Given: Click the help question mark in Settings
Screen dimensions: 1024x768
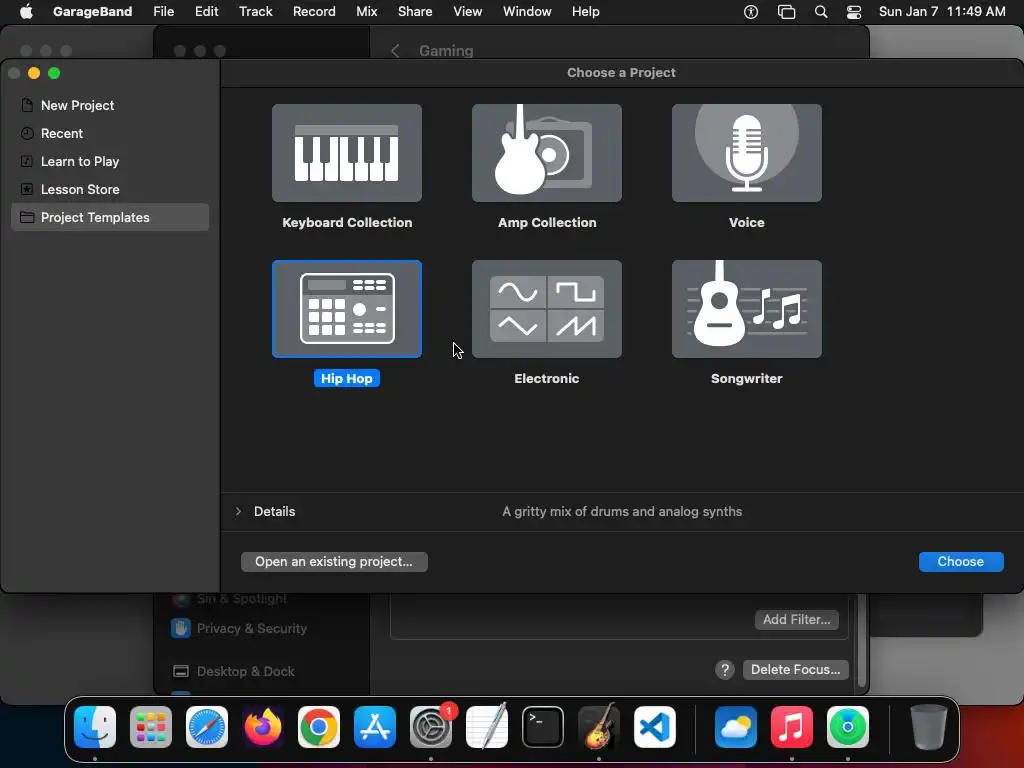Looking at the screenshot, I should [x=725, y=669].
